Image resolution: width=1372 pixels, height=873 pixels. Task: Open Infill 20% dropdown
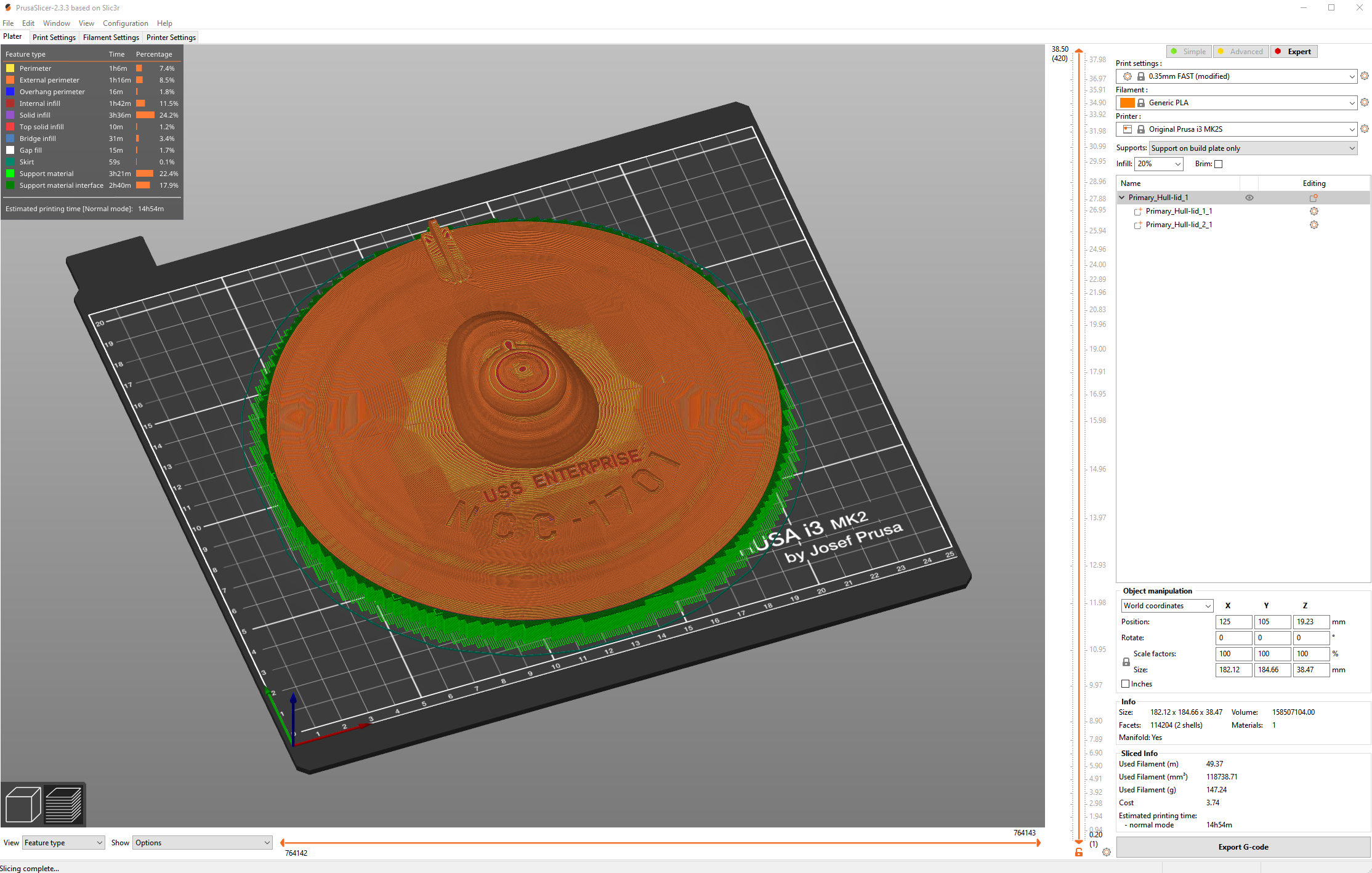(1159, 164)
